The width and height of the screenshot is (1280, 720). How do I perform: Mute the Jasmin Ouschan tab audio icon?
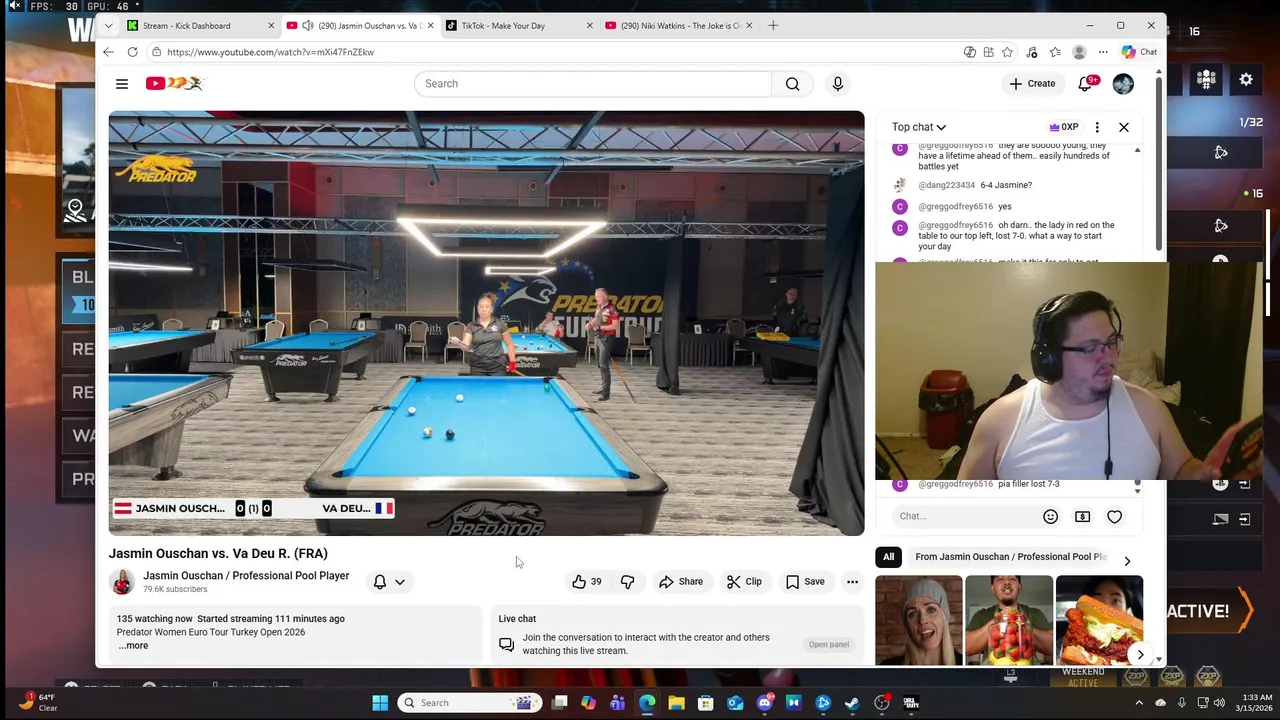(x=307, y=26)
